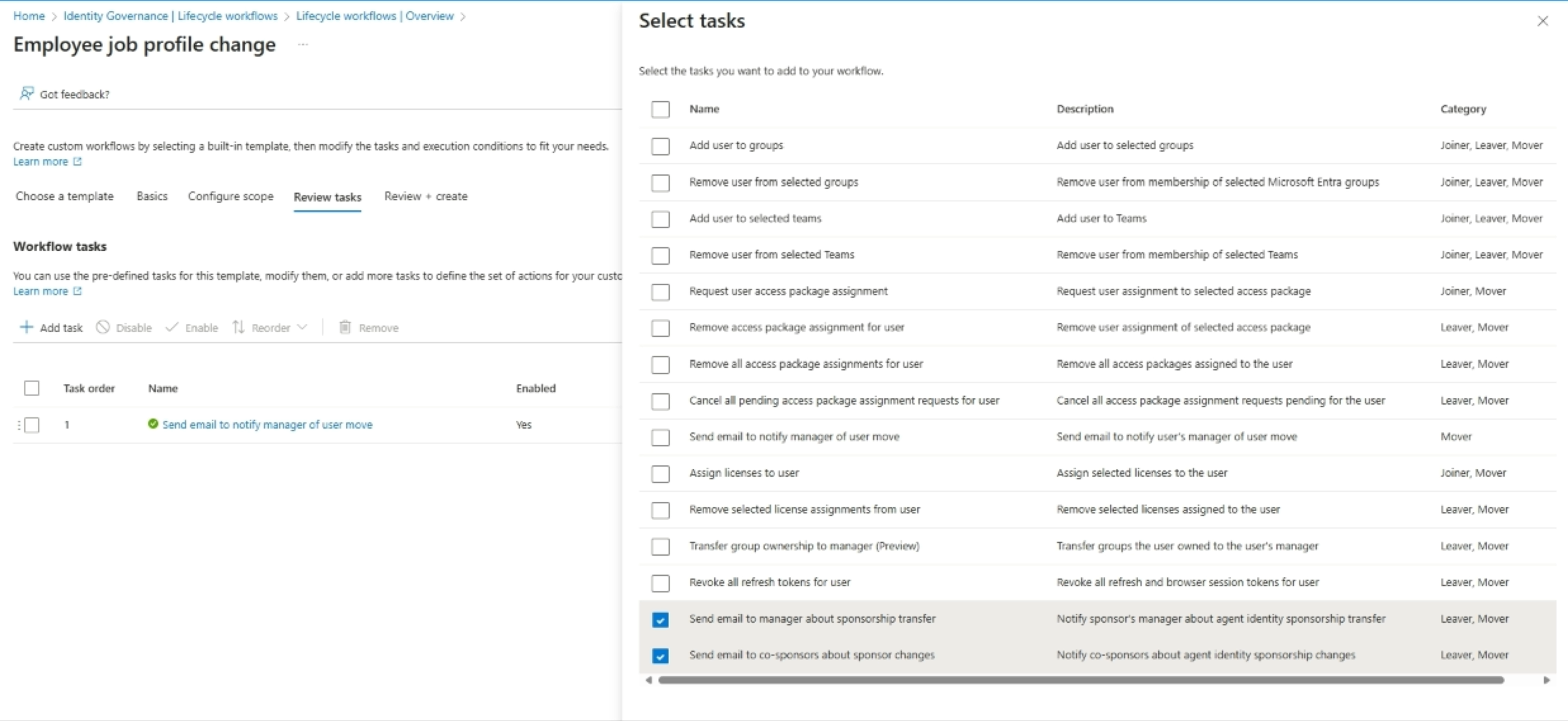Uncheck Send email to manager about sponsorship transfer
The image size is (1568, 721).
click(x=661, y=619)
